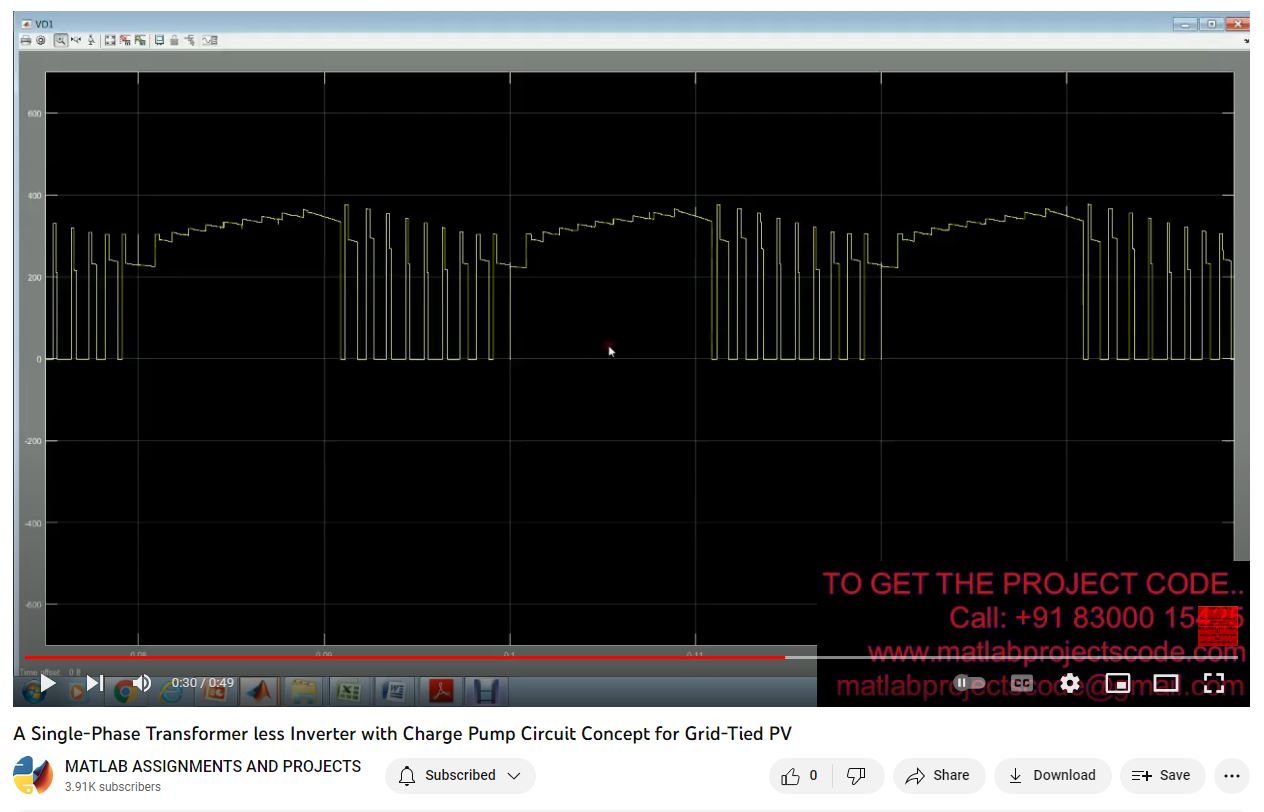Image resolution: width=1264 pixels, height=812 pixels.
Task: Play the paused YouTube video
Action: (x=47, y=683)
